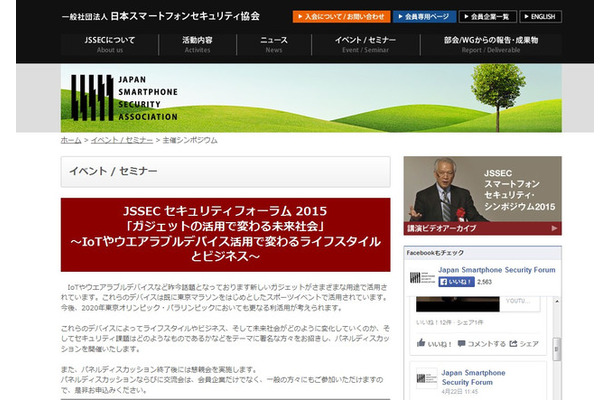Open the 講演ビデオアーカイブ link bar
This screenshot has width=610, height=400.
482,228
